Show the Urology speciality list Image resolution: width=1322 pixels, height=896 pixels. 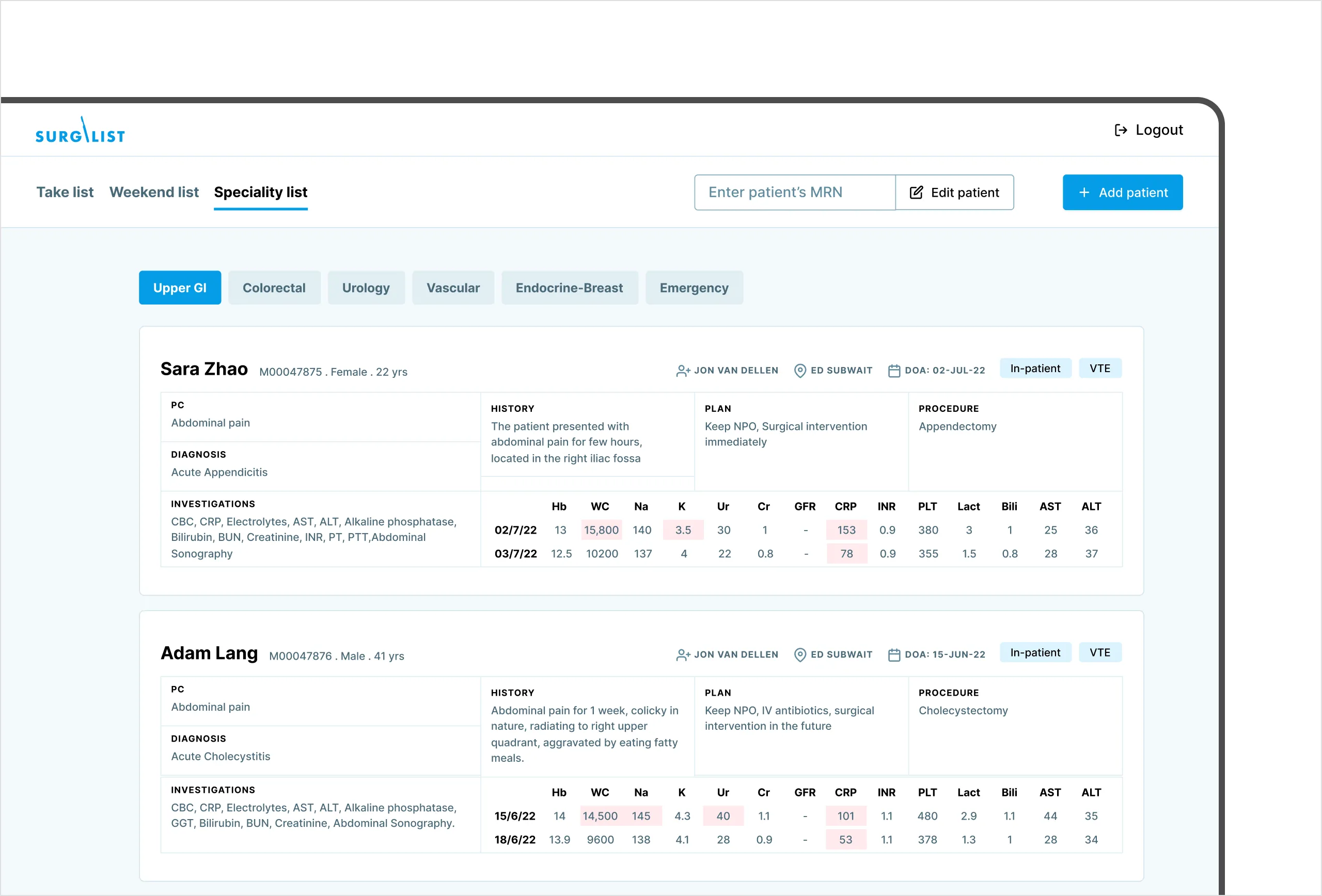click(366, 287)
